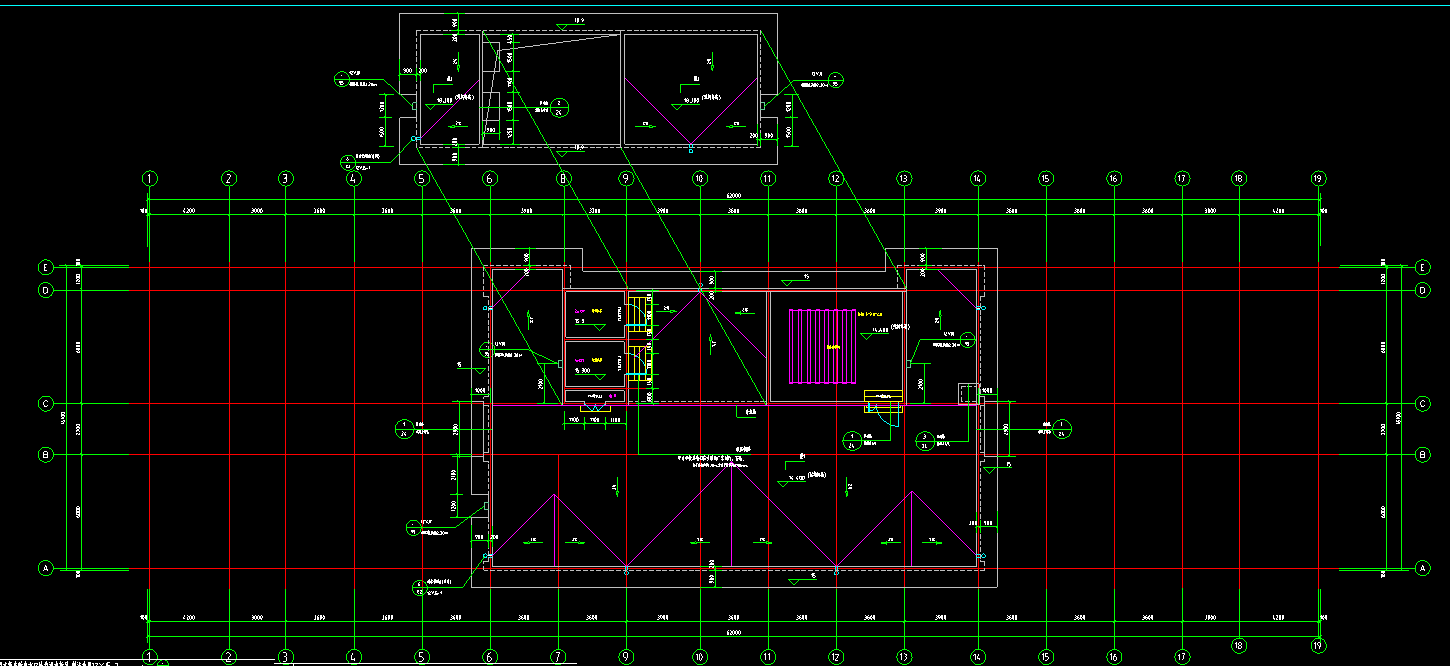Click axis bubble C on the right side
This screenshot has width=1450, height=666.
click(1422, 404)
